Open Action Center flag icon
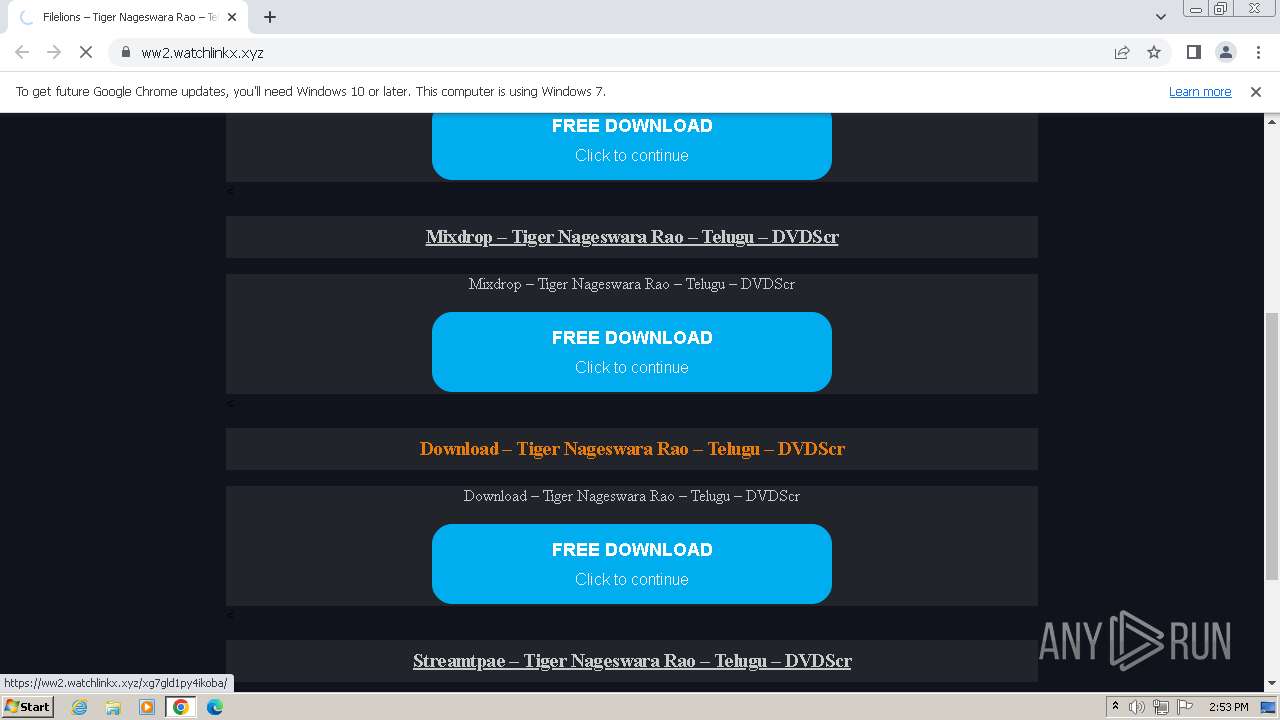The width and height of the screenshot is (1280, 720). [1185, 707]
